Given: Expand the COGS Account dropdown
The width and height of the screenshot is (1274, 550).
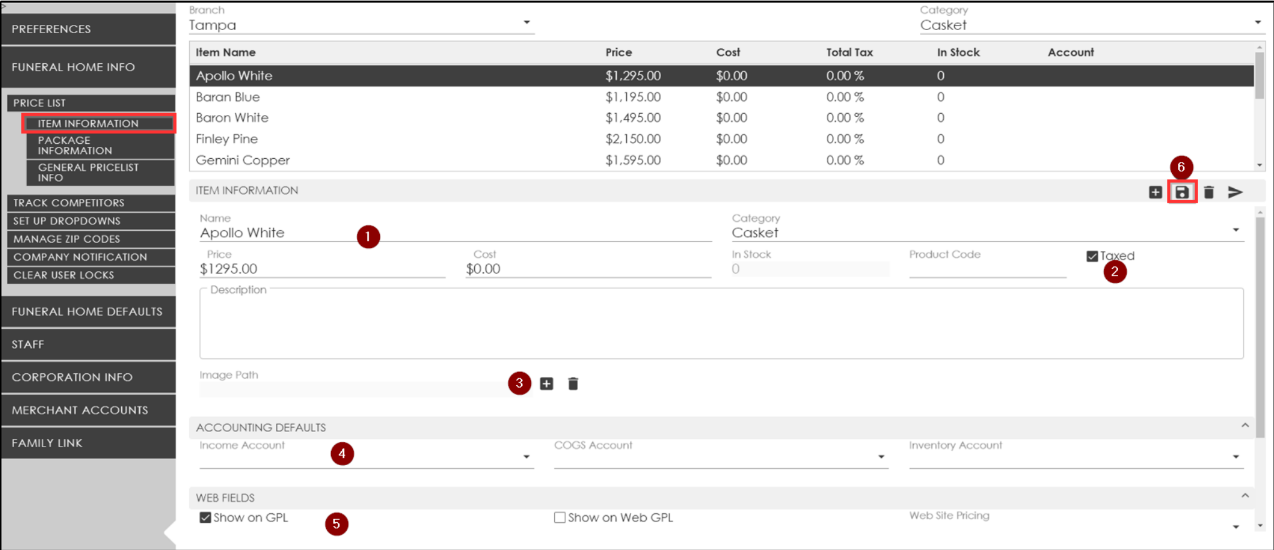Looking at the screenshot, I should (881, 458).
